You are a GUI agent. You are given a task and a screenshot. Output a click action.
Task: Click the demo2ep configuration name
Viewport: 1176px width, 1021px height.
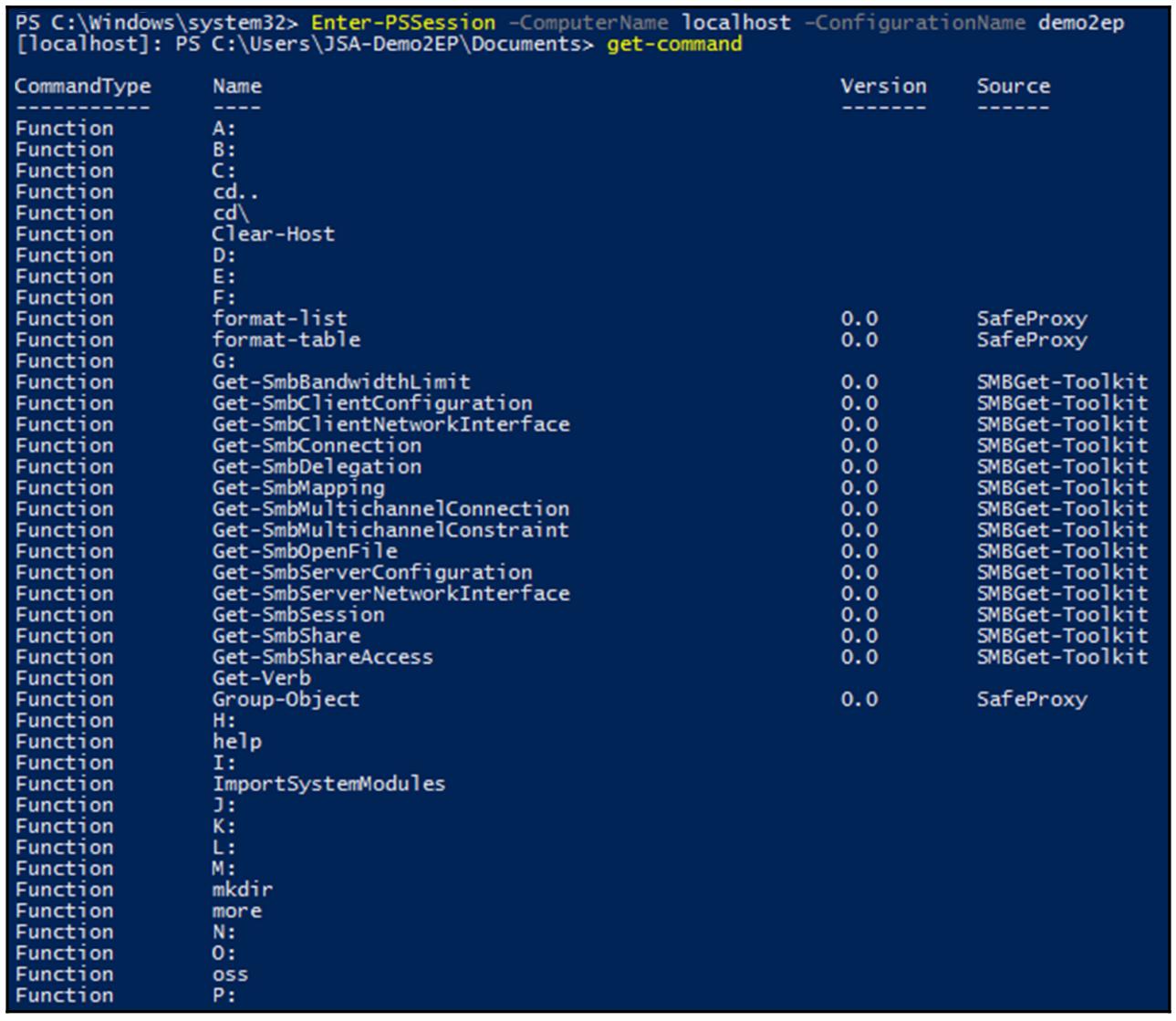(1080, 23)
